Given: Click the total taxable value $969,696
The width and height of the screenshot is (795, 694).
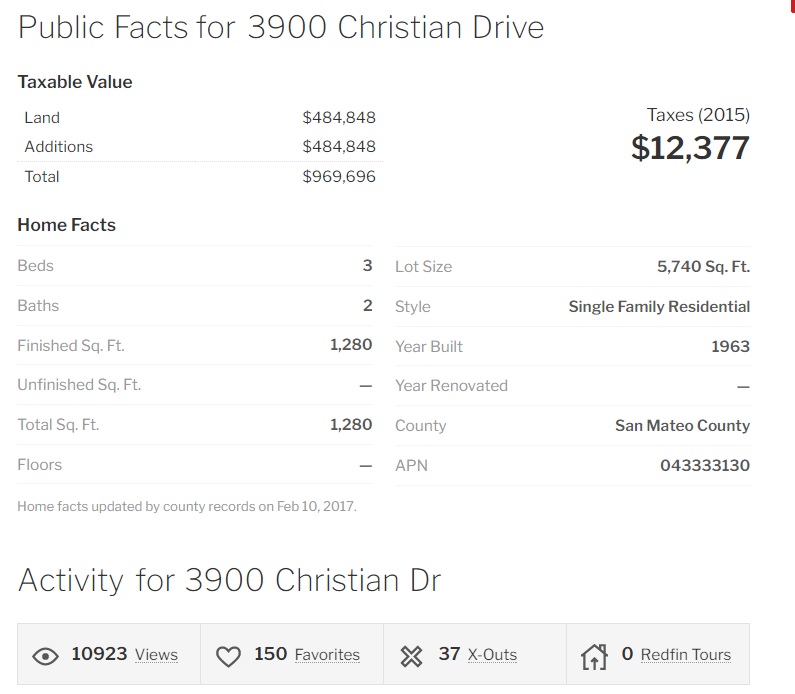Looking at the screenshot, I should click(x=339, y=177).
